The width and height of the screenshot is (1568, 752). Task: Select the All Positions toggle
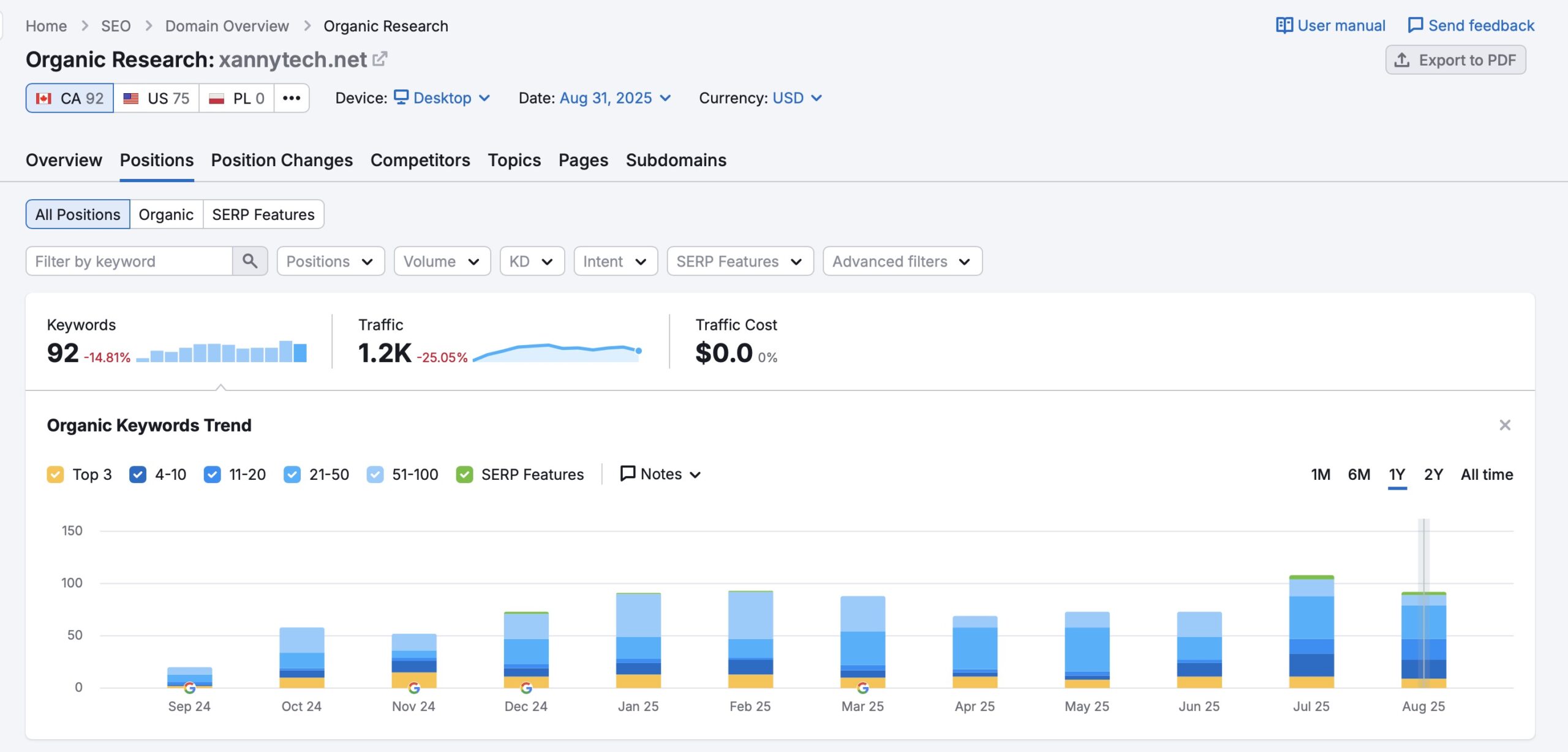(x=78, y=214)
